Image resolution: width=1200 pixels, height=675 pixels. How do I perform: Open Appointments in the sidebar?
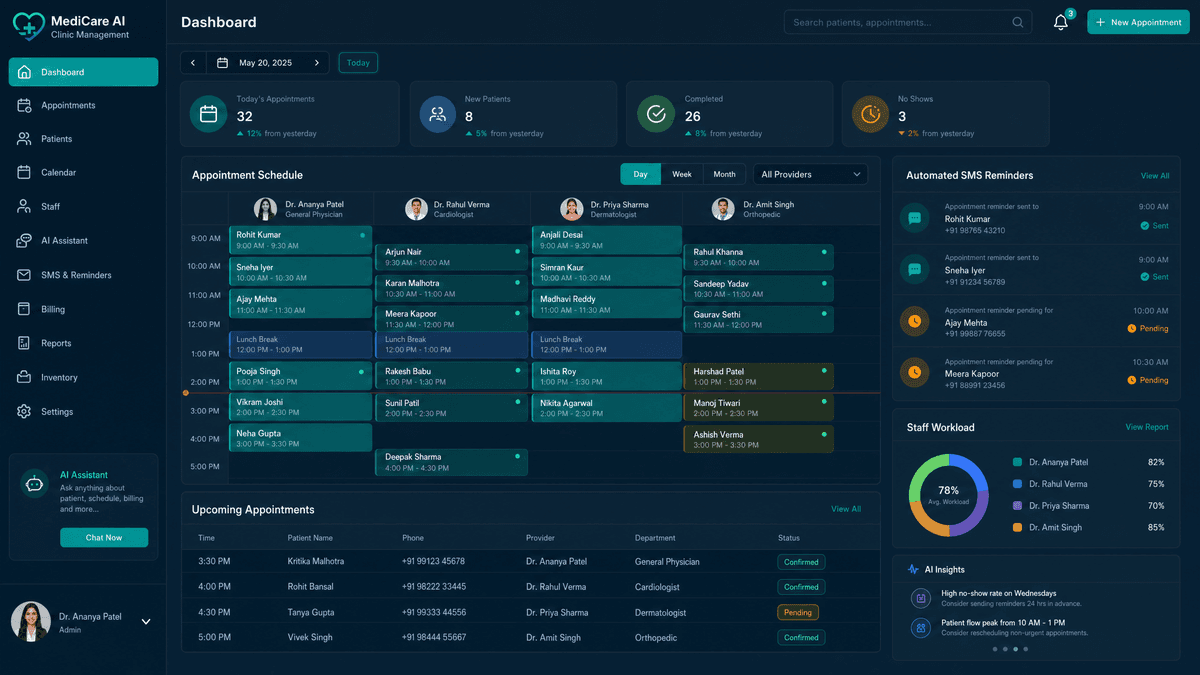(x=83, y=105)
